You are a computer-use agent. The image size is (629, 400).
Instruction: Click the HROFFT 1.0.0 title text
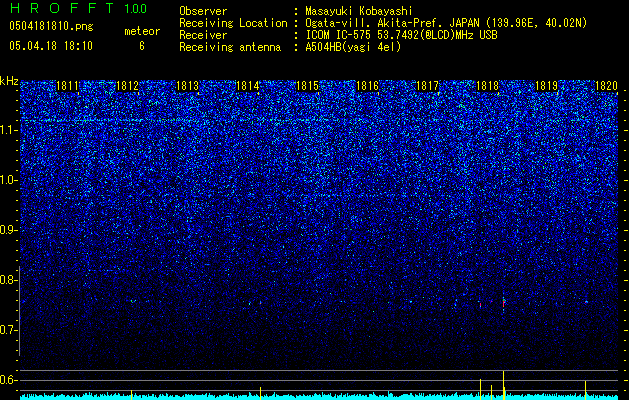(79, 8)
